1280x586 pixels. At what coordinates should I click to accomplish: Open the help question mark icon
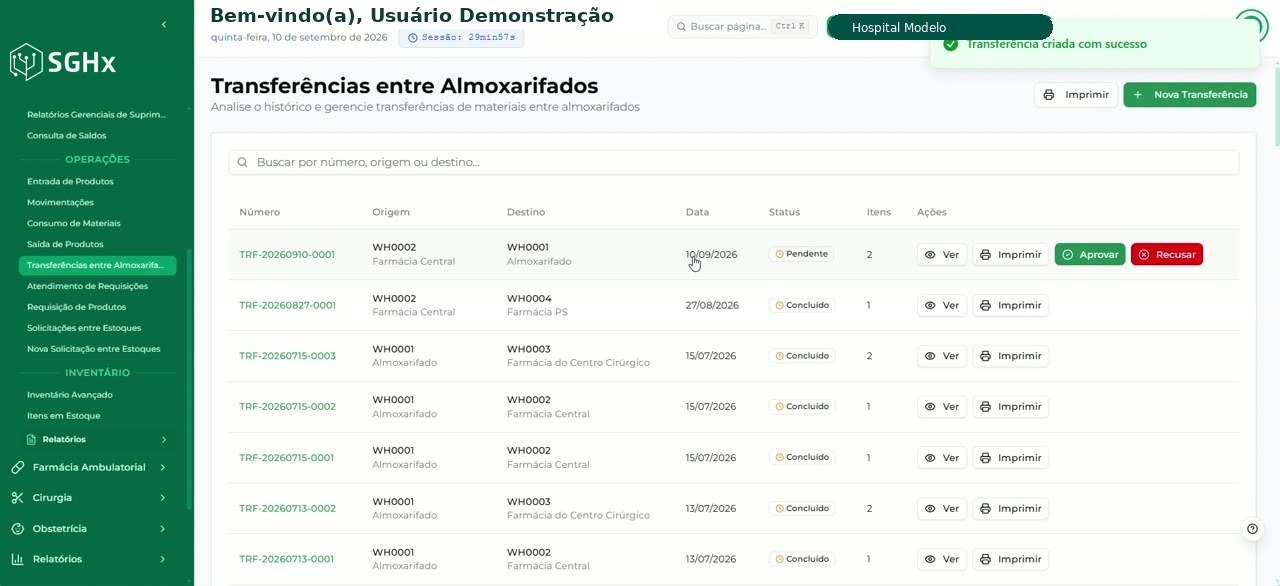[1252, 529]
